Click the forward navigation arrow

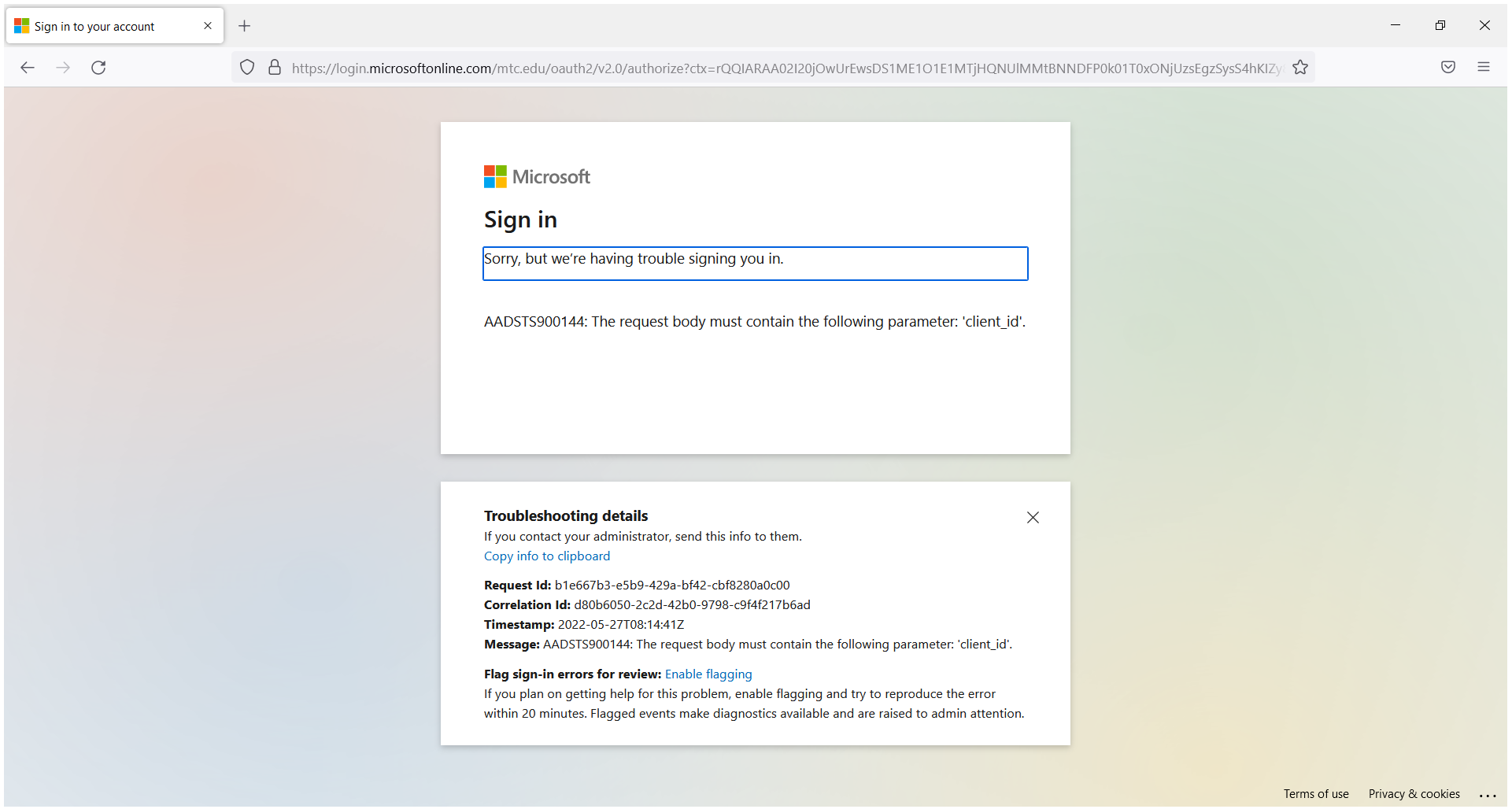(x=63, y=68)
